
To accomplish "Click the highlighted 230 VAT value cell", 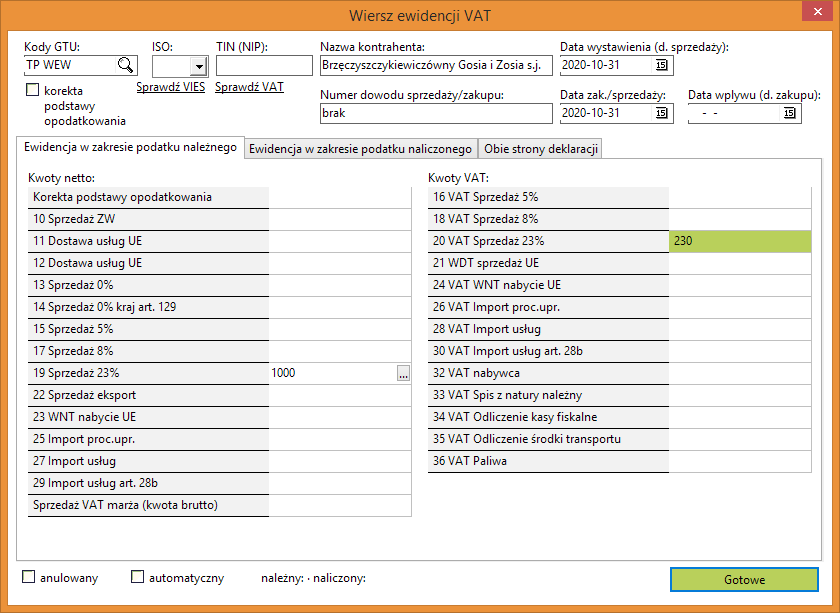I will point(740,241).
